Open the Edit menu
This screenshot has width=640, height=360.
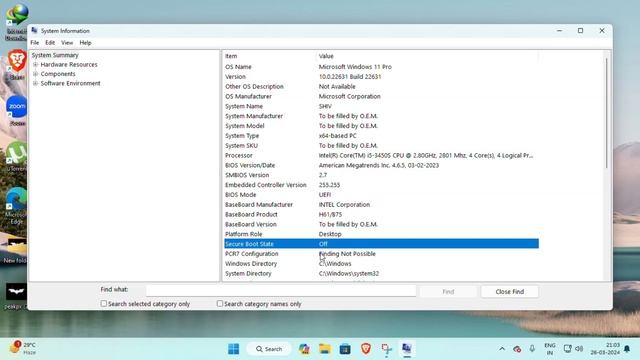[x=50, y=42]
